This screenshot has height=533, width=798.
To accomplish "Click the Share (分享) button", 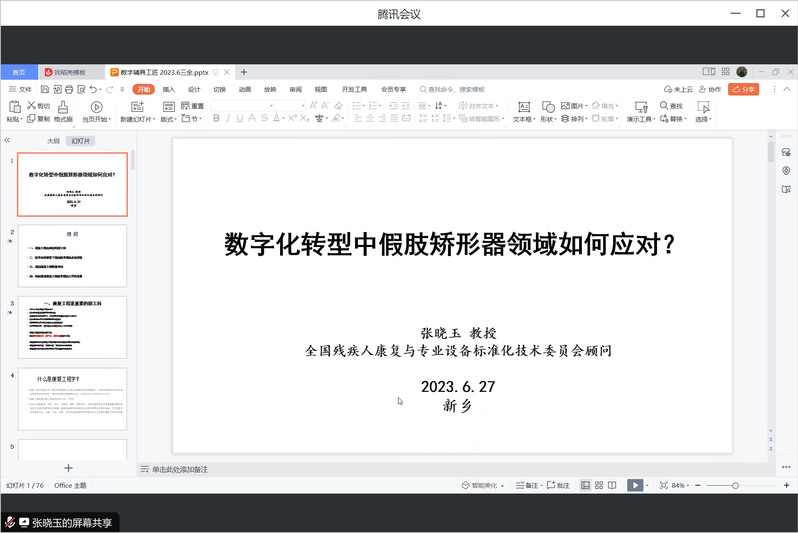I will tap(743, 89).
